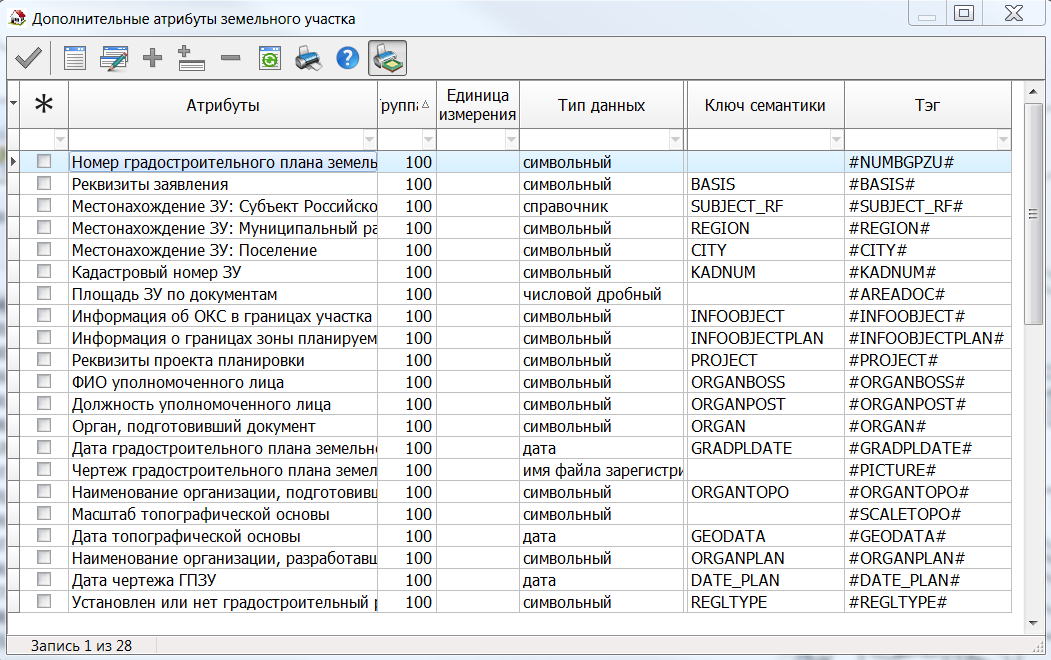Click the checkmark confirm icon in toolbar

pyautogui.click(x=27, y=59)
